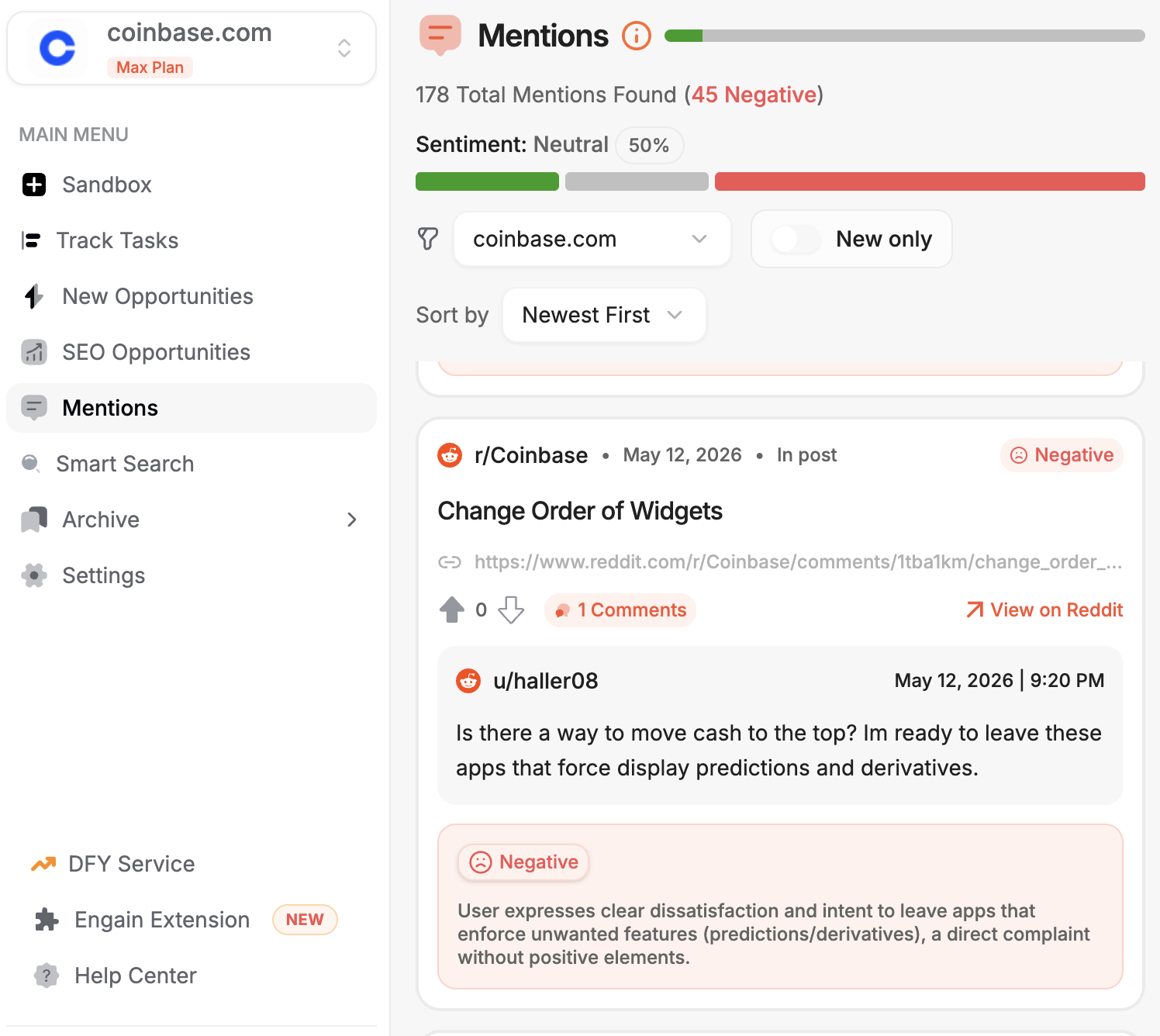This screenshot has height=1036, width=1160.
Task: Click the red negative sentiment bar
Action: pos(930,181)
